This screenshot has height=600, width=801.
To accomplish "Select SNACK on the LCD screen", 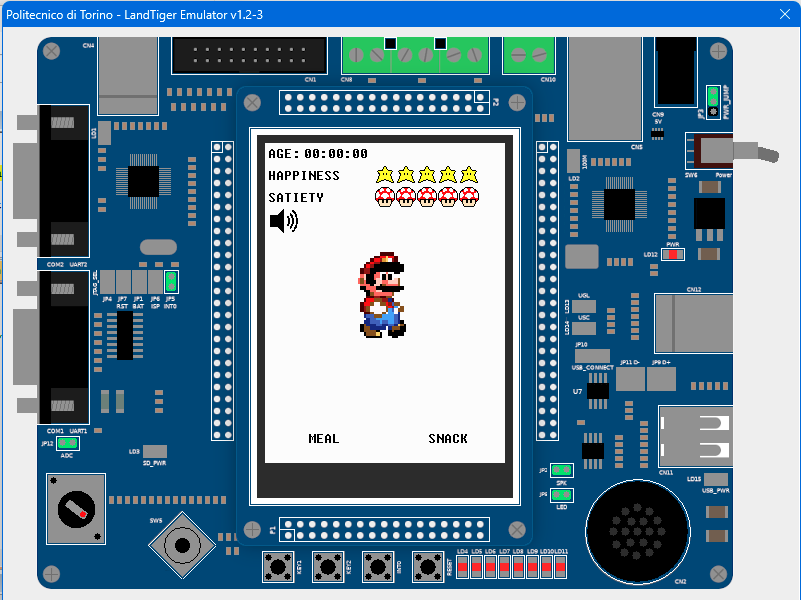I will 448,439.
